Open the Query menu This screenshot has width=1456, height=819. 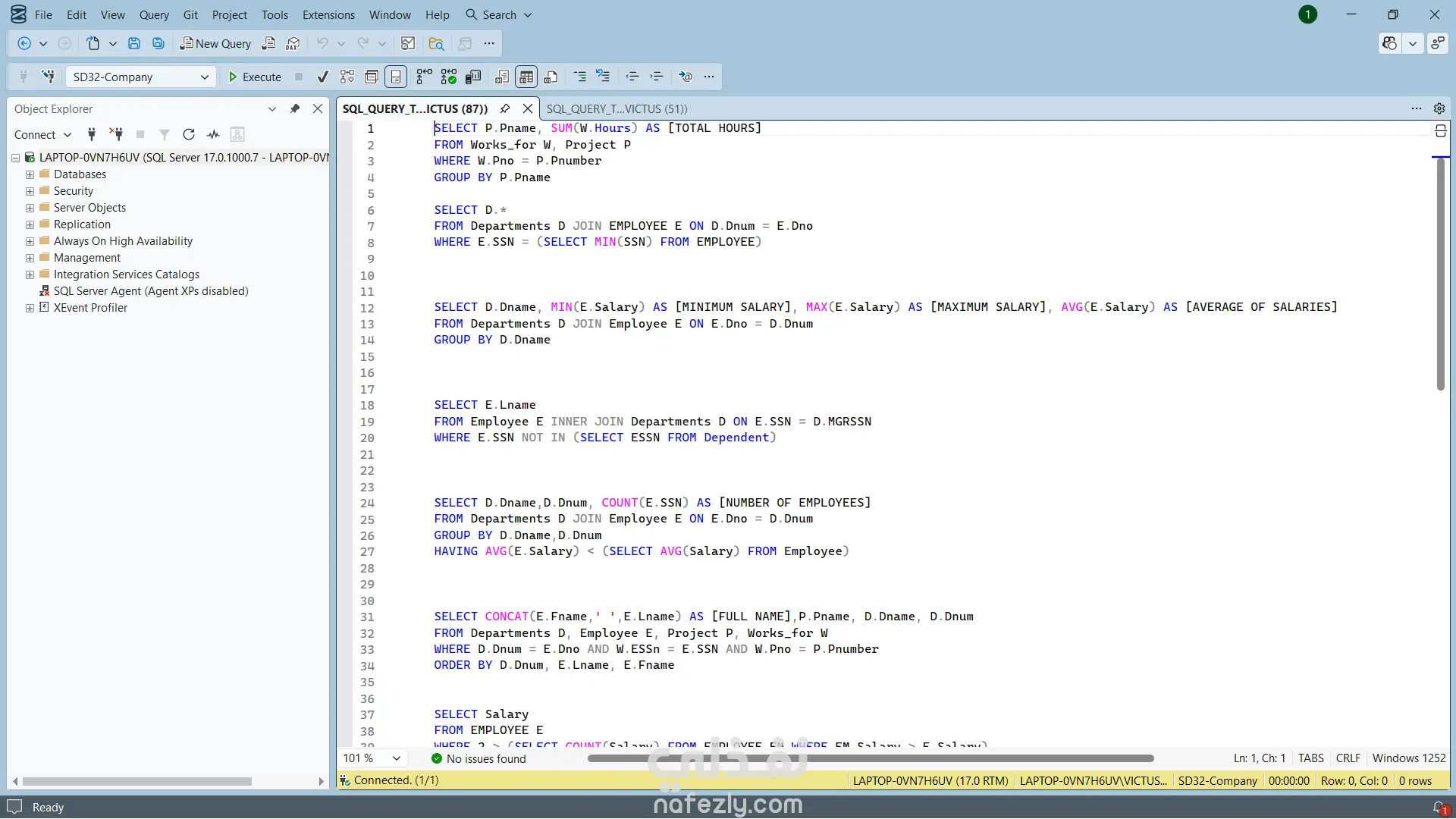click(154, 14)
